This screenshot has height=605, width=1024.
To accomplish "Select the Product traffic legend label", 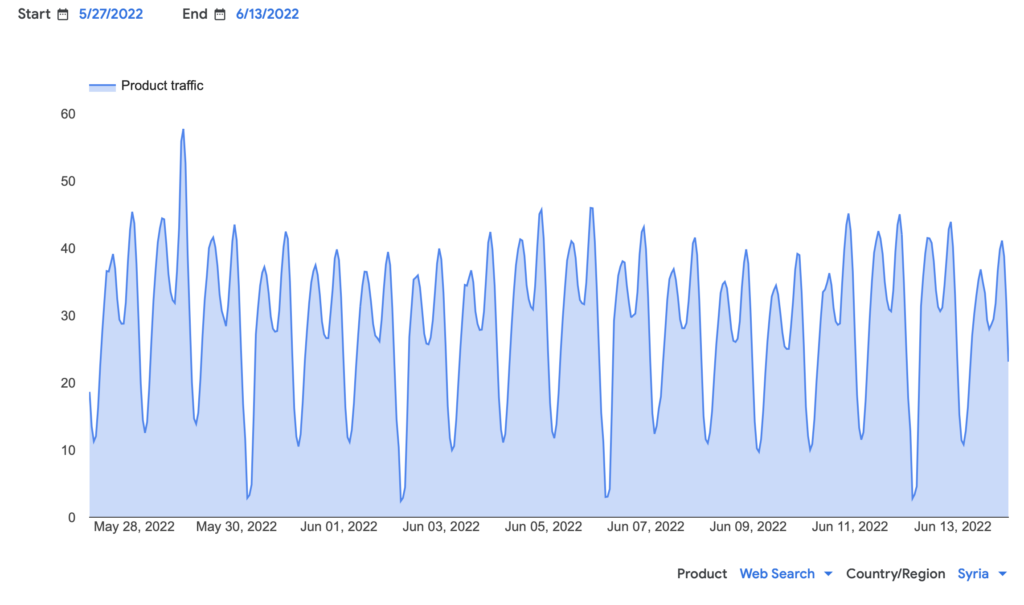I will tap(162, 86).
